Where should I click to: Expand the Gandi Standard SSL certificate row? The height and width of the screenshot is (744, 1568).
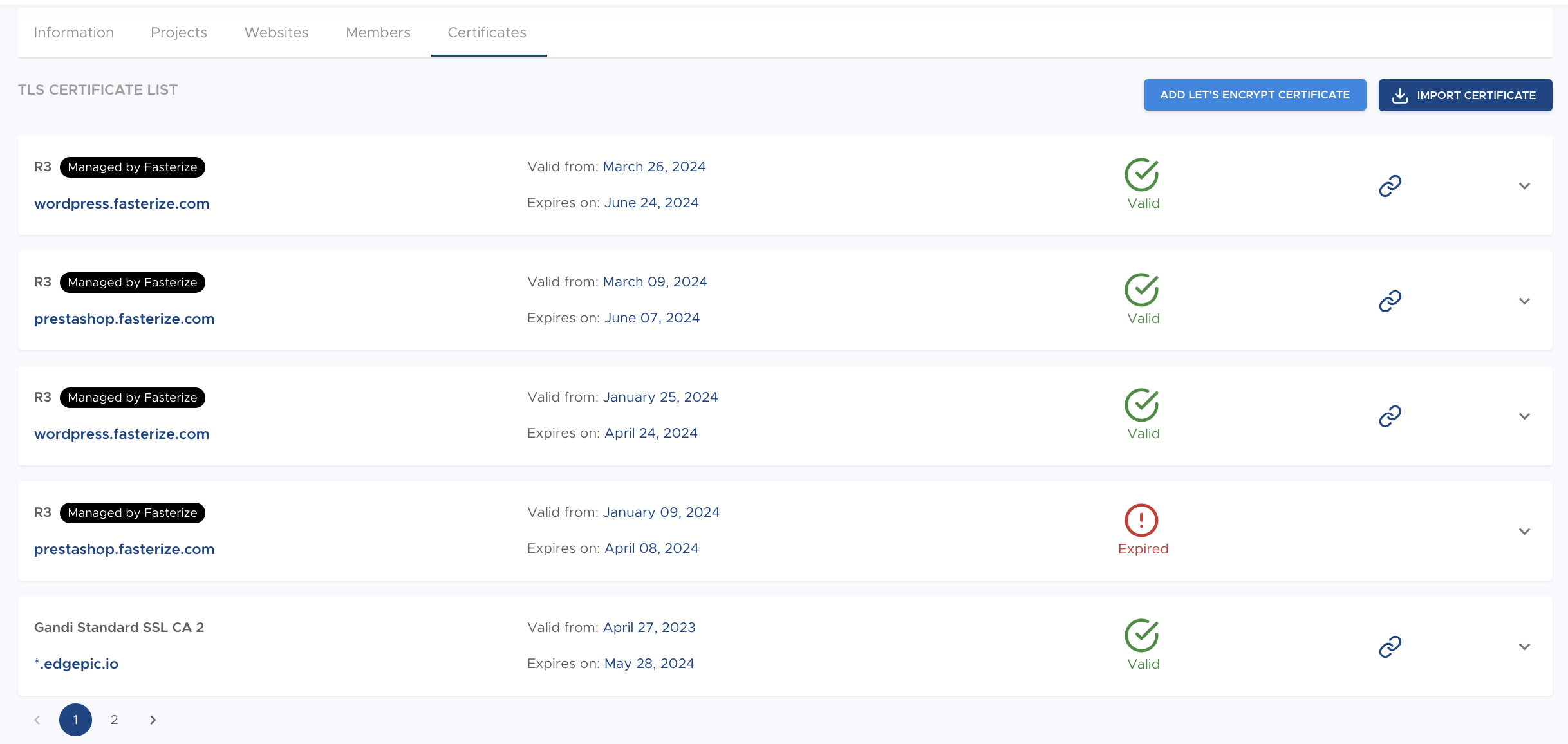point(1524,647)
